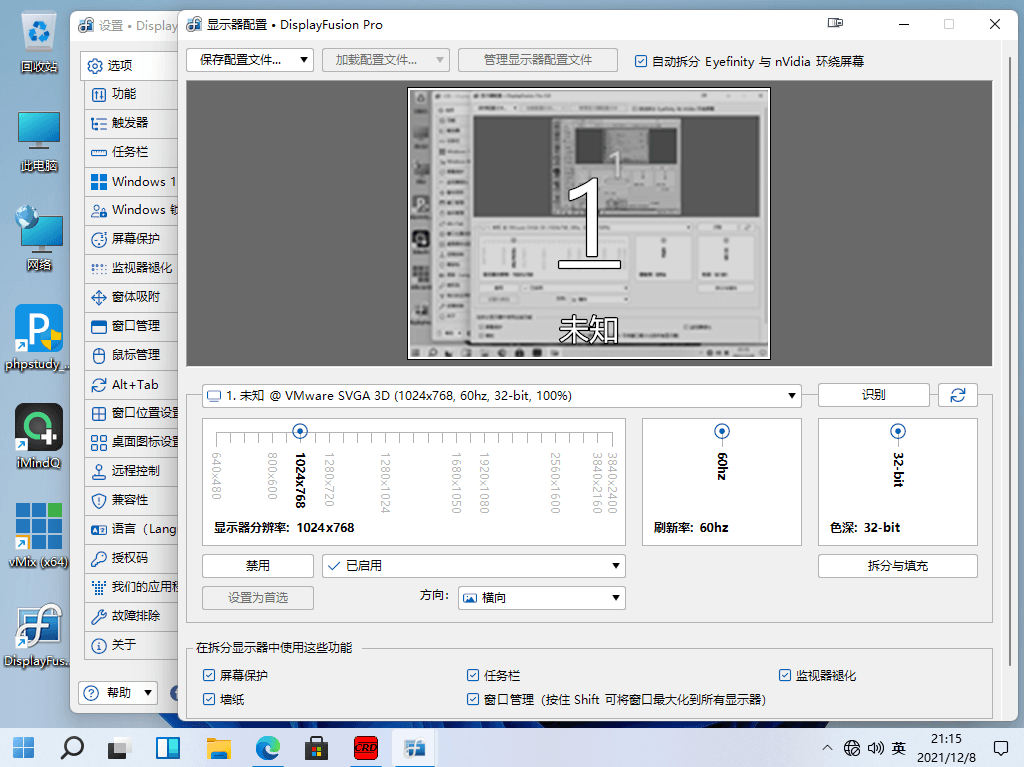The width and height of the screenshot is (1024, 767).
Task: Select the iMindQ desktop shortcut
Action: pyautogui.click(x=39, y=436)
